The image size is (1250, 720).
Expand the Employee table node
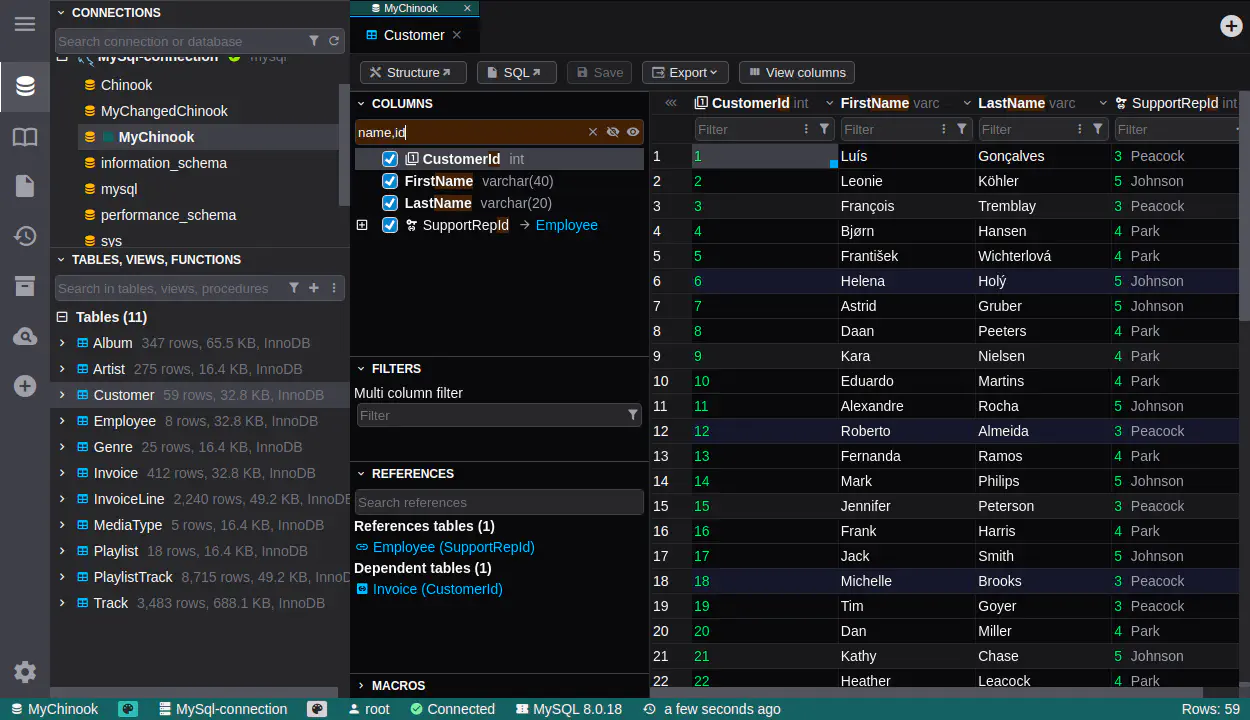coord(62,421)
